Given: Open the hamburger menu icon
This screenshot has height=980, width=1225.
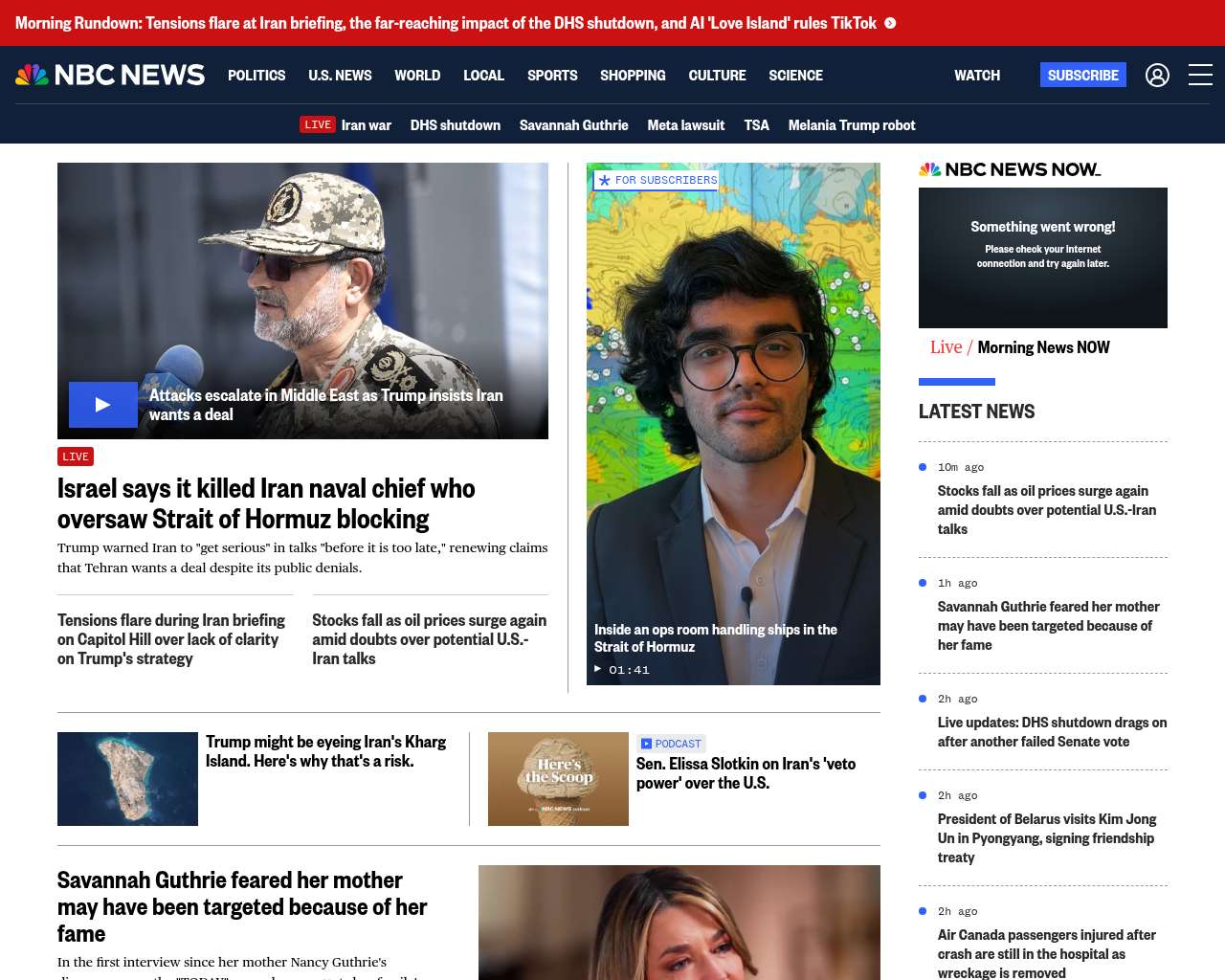Looking at the screenshot, I should pyautogui.click(x=1200, y=75).
